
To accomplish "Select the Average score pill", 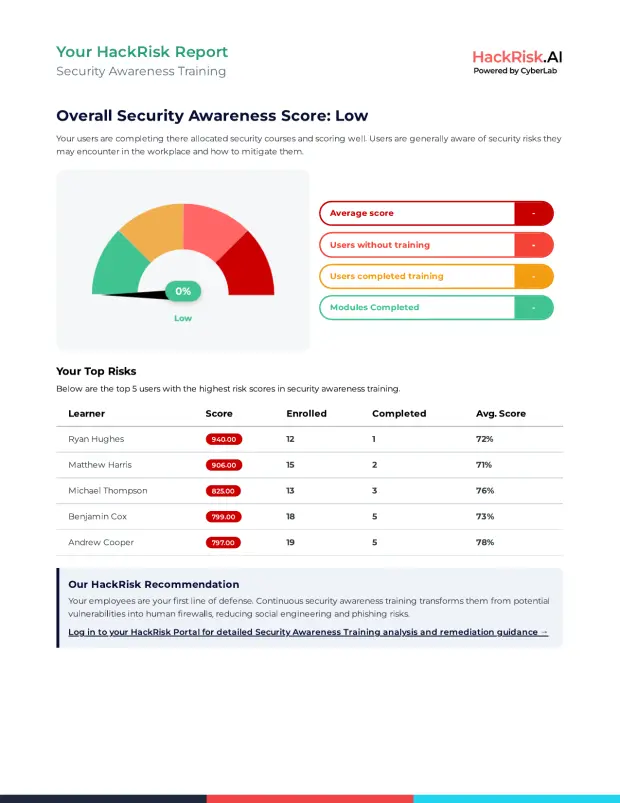I will (x=436, y=213).
